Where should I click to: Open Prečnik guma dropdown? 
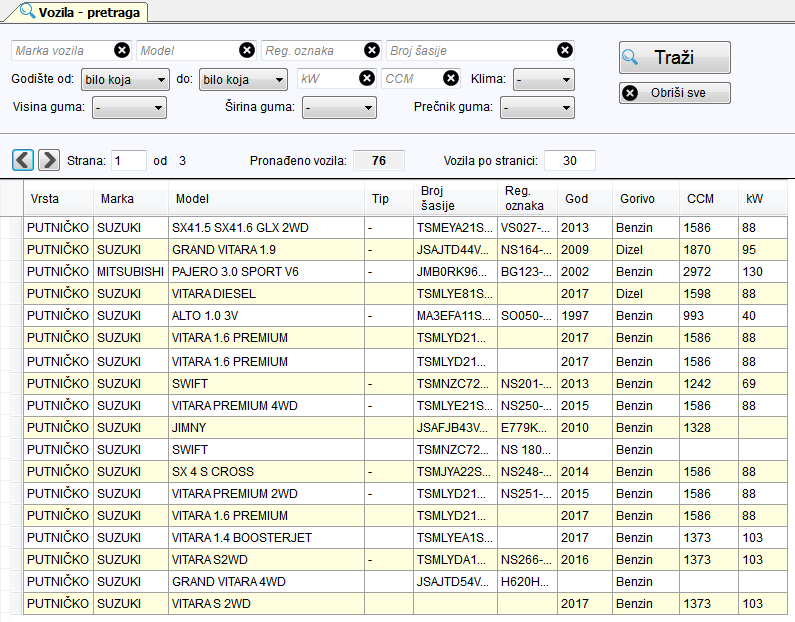point(537,107)
